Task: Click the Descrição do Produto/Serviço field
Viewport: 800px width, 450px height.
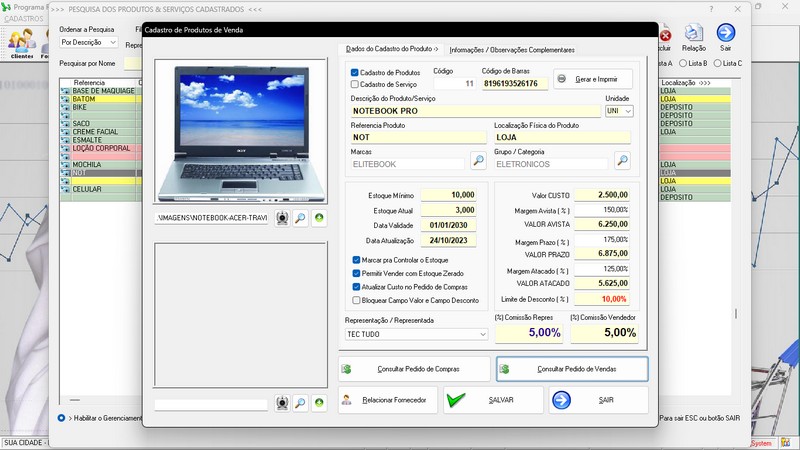Action: pyautogui.click(x=474, y=111)
